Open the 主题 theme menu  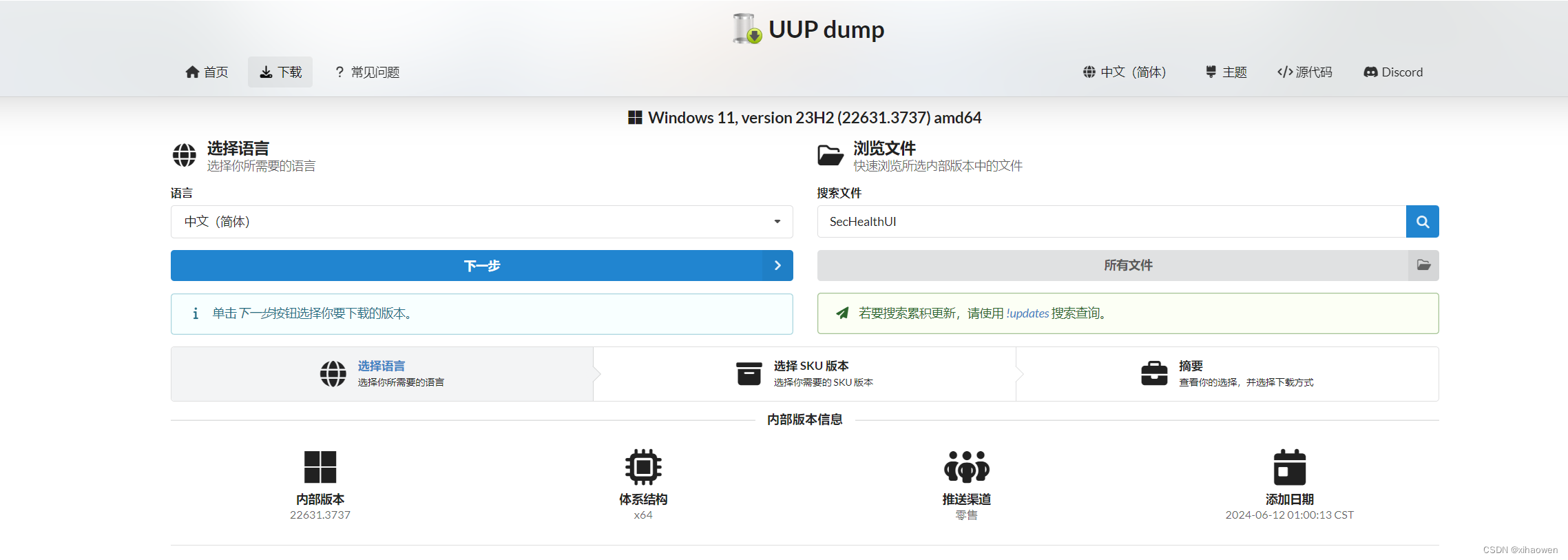pos(1226,72)
